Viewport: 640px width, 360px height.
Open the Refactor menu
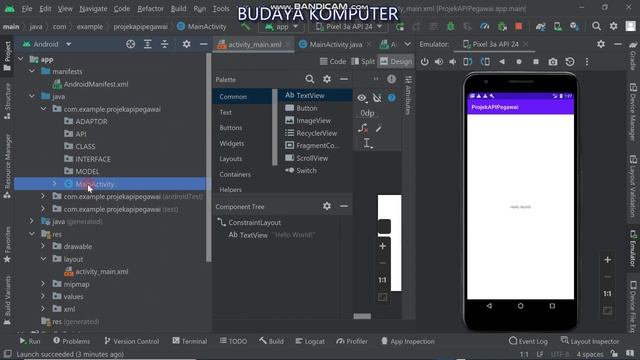[x=151, y=9]
